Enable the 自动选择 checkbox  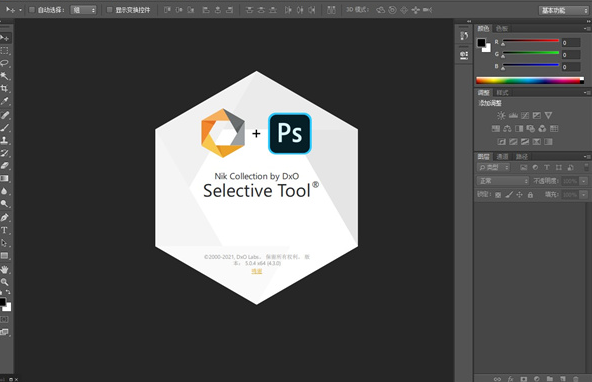click(x=32, y=10)
